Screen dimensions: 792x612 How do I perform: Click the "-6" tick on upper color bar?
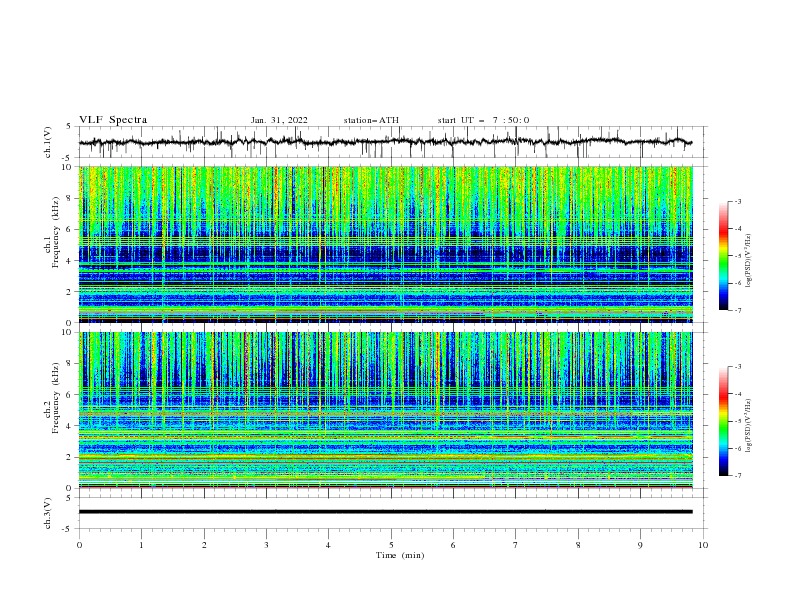pos(738,283)
